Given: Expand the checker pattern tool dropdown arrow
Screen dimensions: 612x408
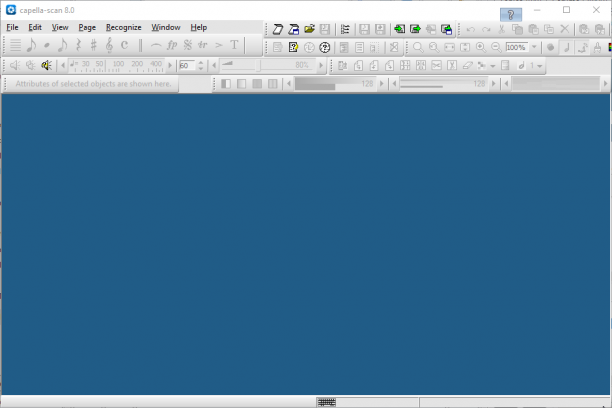Looking at the screenshot, I should pos(493,66).
